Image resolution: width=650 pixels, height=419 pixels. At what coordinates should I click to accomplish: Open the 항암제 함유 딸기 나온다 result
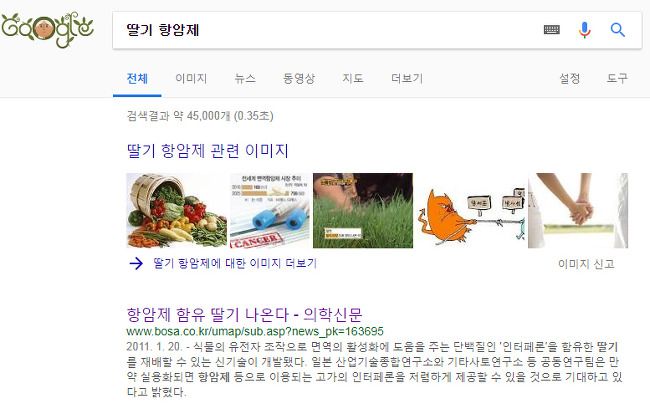(x=244, y=315)
